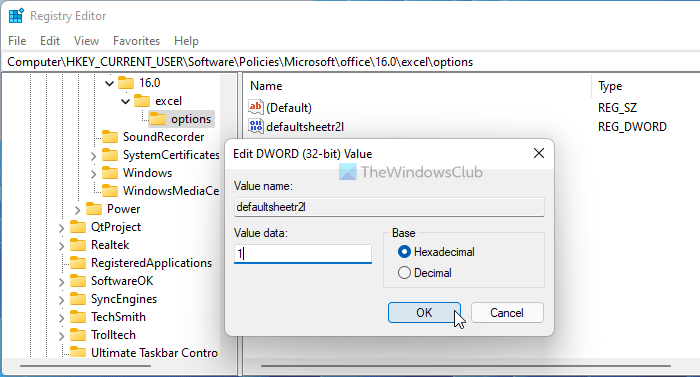Select the QtProject folder icon
This screenshot has width=700, height=377.
(x=78, y=226)
